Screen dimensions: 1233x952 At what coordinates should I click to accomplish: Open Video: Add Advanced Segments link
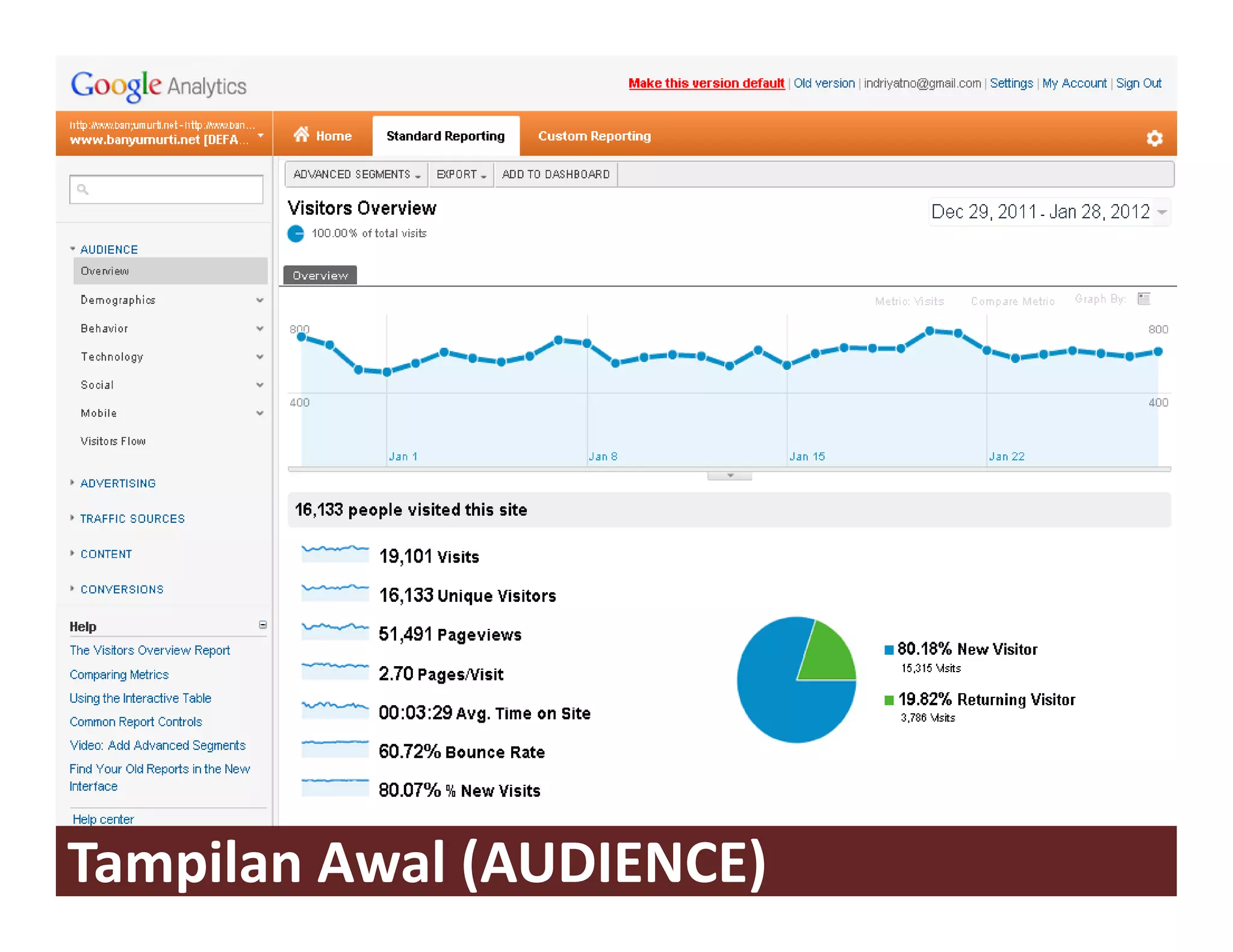158,745
